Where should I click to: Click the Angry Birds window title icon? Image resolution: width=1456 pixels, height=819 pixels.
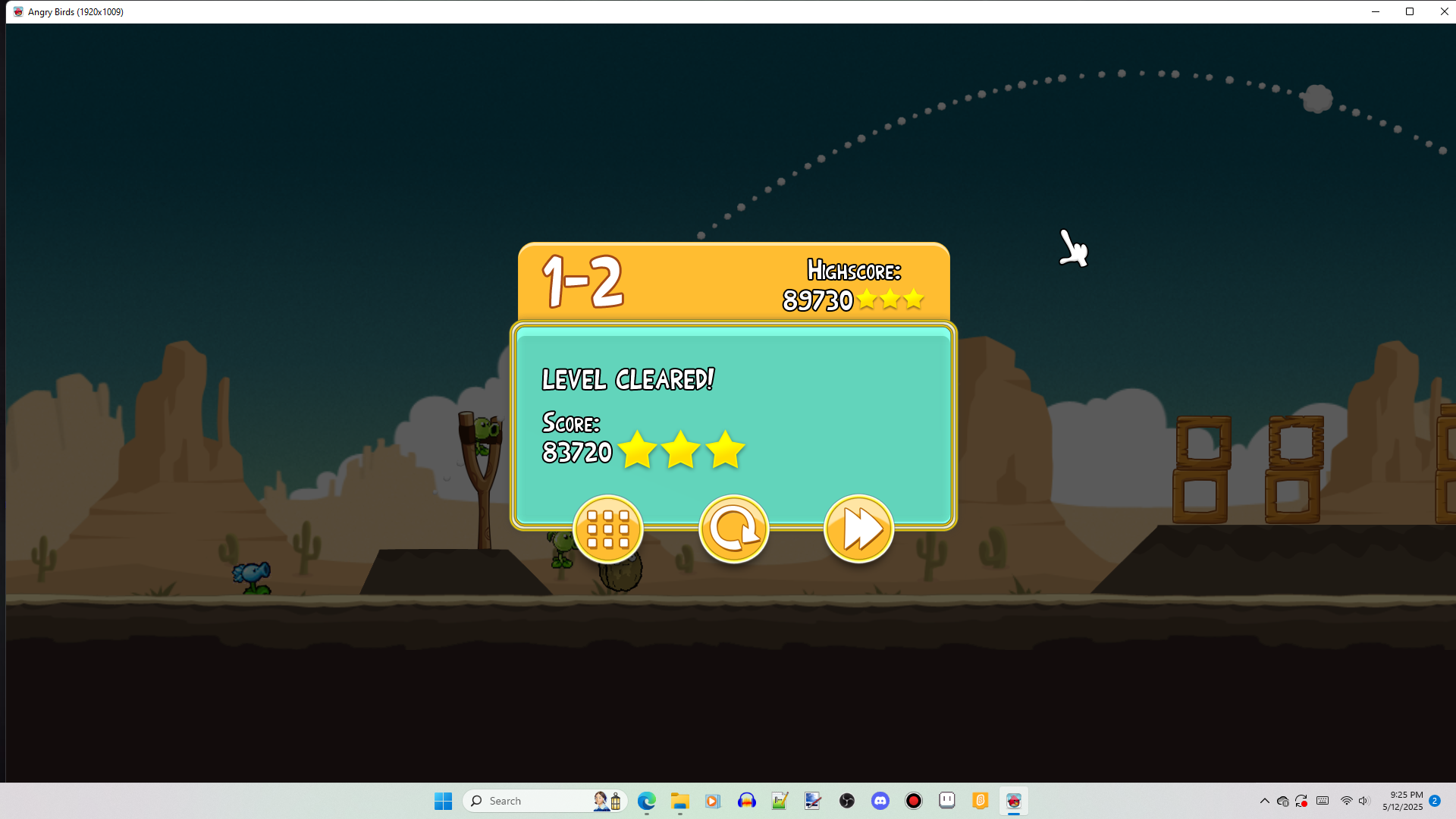tap(18, 11)
